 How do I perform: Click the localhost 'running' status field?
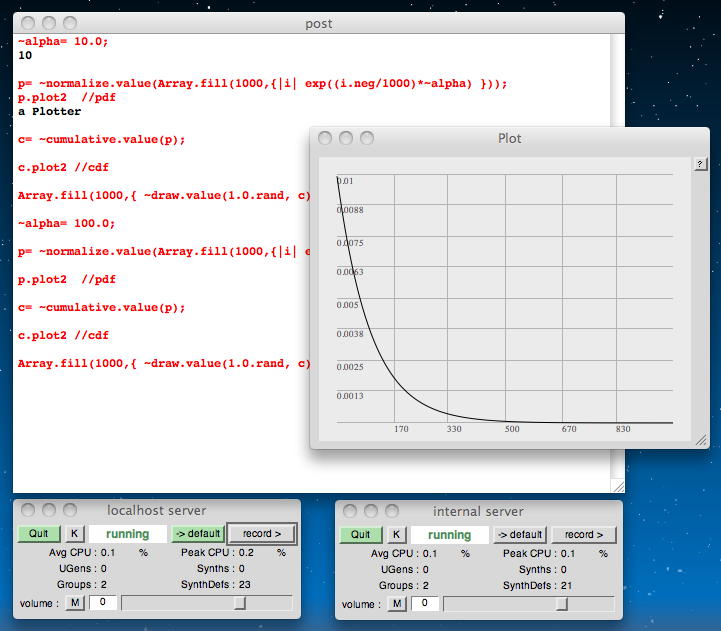click(x=128, y=534)
